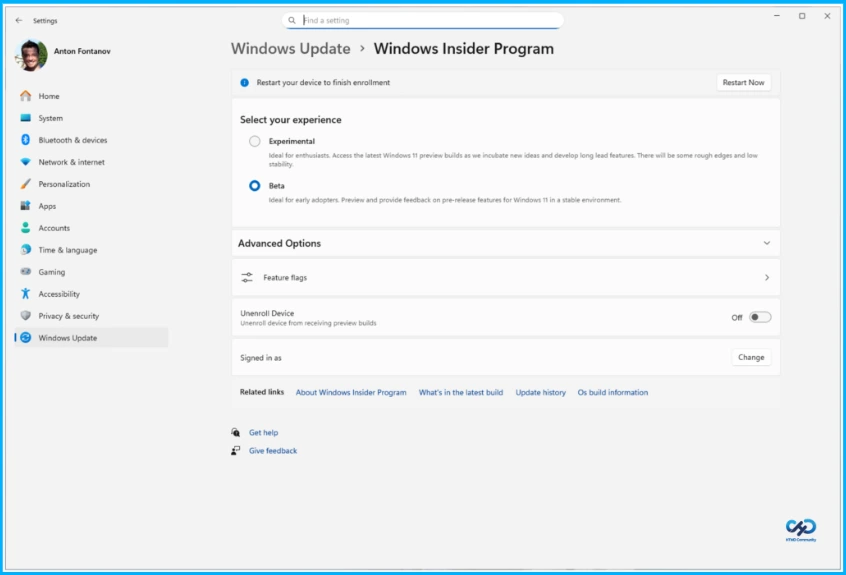Click the Personalization paintbrush icon
846x575 pixels.
click(25, 184)
